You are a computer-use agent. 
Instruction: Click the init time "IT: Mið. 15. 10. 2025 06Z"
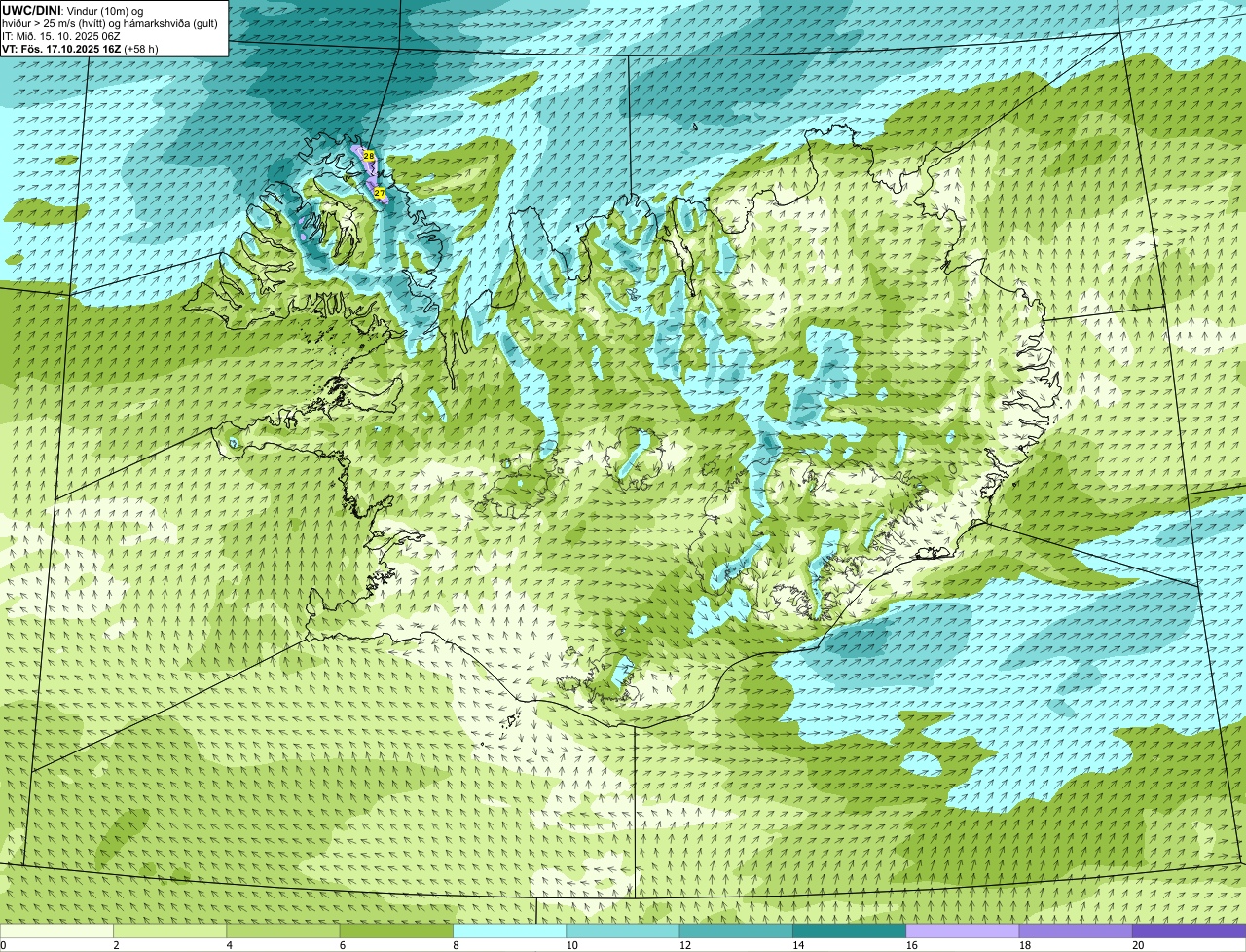point(61,36)
